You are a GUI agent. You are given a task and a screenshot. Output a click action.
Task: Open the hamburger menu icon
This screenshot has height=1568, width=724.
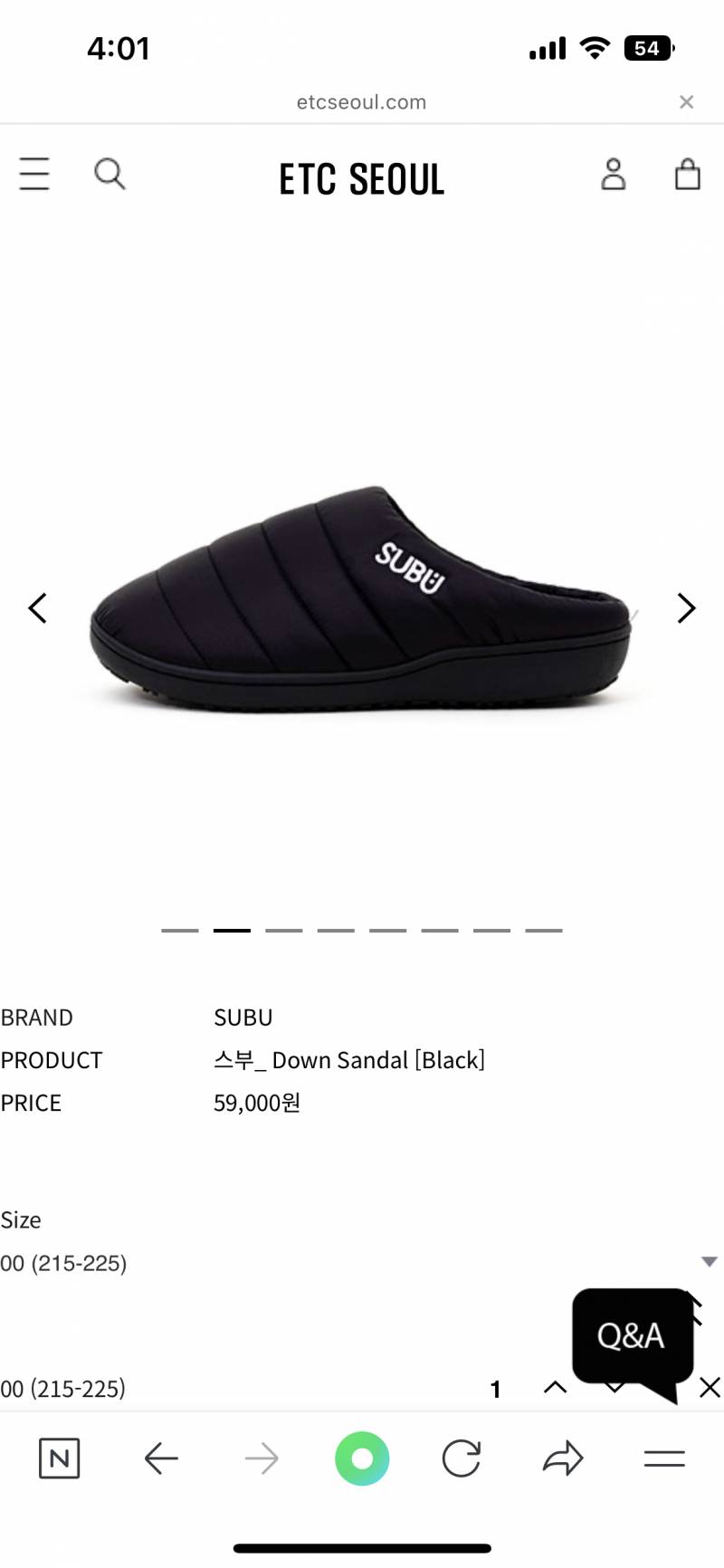tap(34, 174)
